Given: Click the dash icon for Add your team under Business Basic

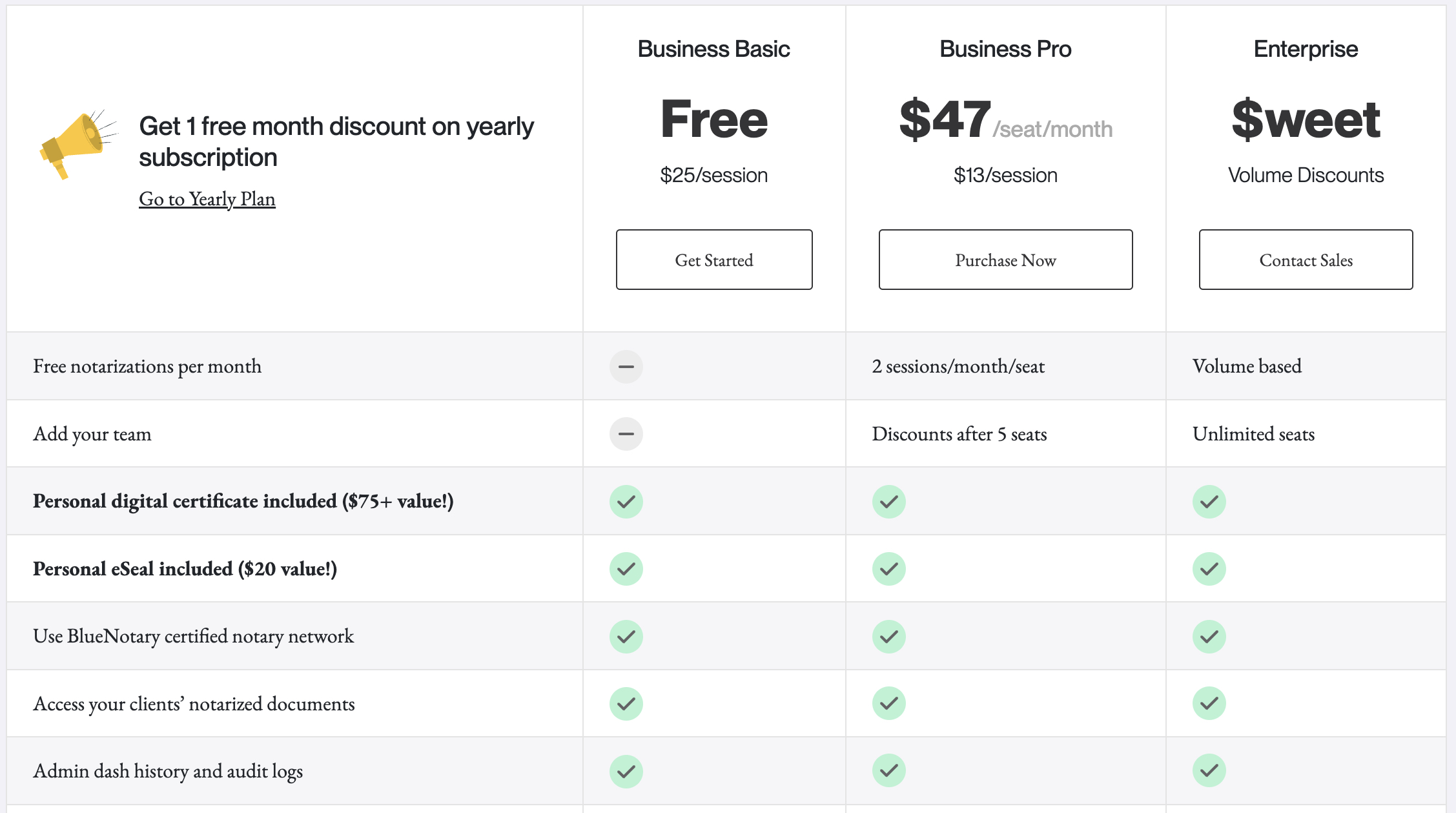Looking at the screenshot, I should (626, 434).
